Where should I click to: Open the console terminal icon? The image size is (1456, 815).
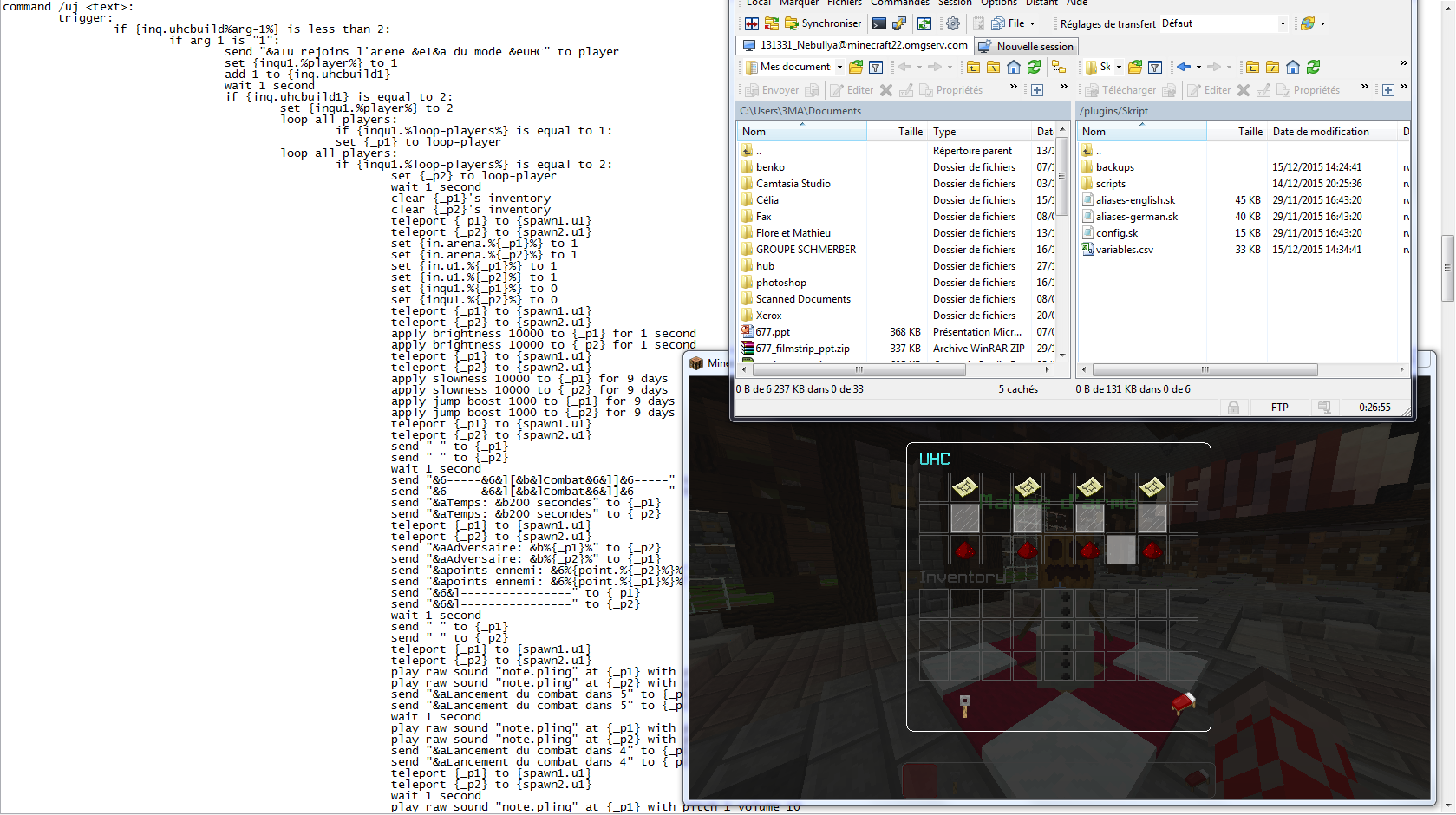point(879,23)
